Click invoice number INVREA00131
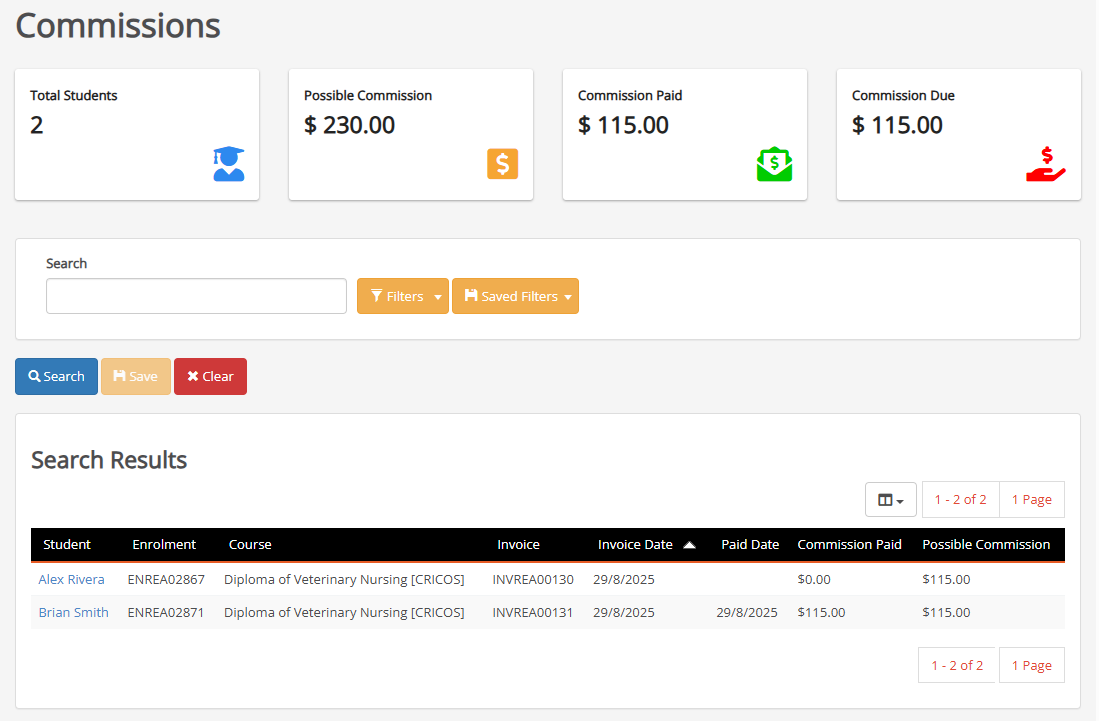 point(533,612)
